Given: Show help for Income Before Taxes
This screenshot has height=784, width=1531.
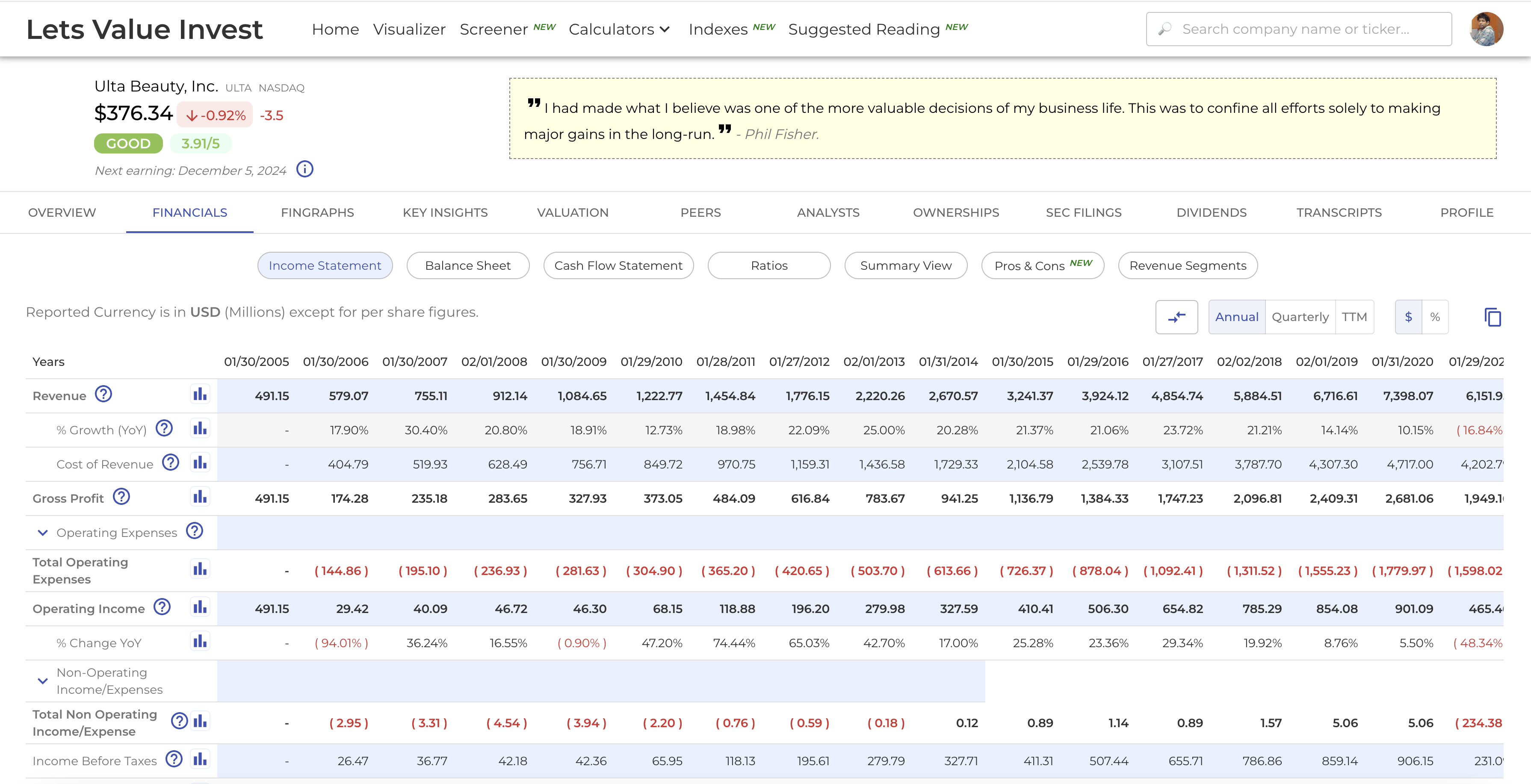Looking at the screenshot, I should click(x=174, y=759).
